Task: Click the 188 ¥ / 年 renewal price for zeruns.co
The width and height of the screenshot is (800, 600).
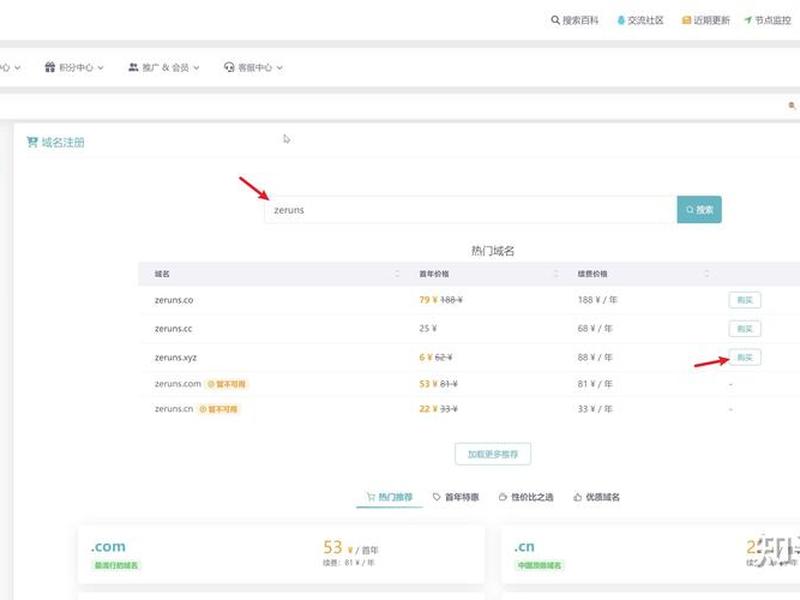Action: click(x=597, y=300)
